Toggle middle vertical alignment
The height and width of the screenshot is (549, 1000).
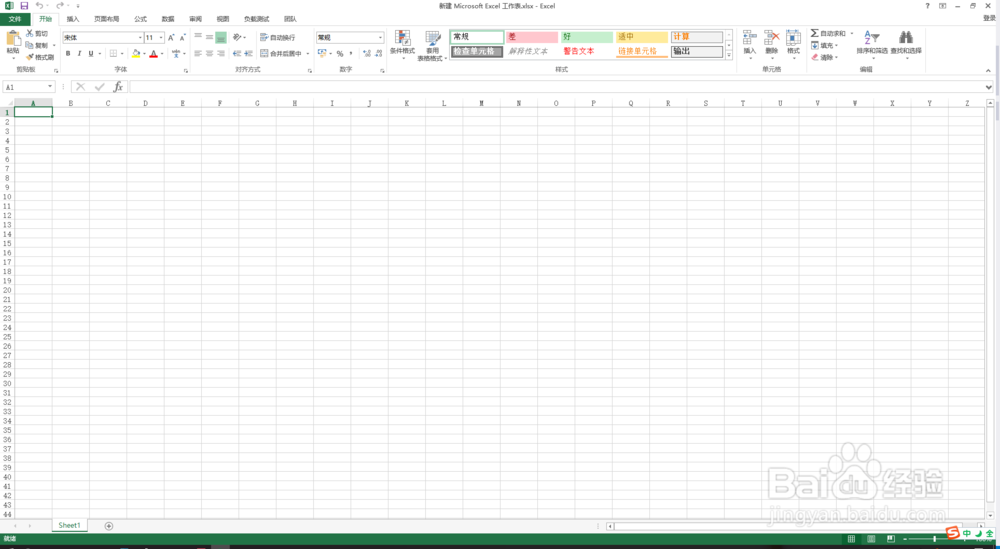(x=209, y=38)
